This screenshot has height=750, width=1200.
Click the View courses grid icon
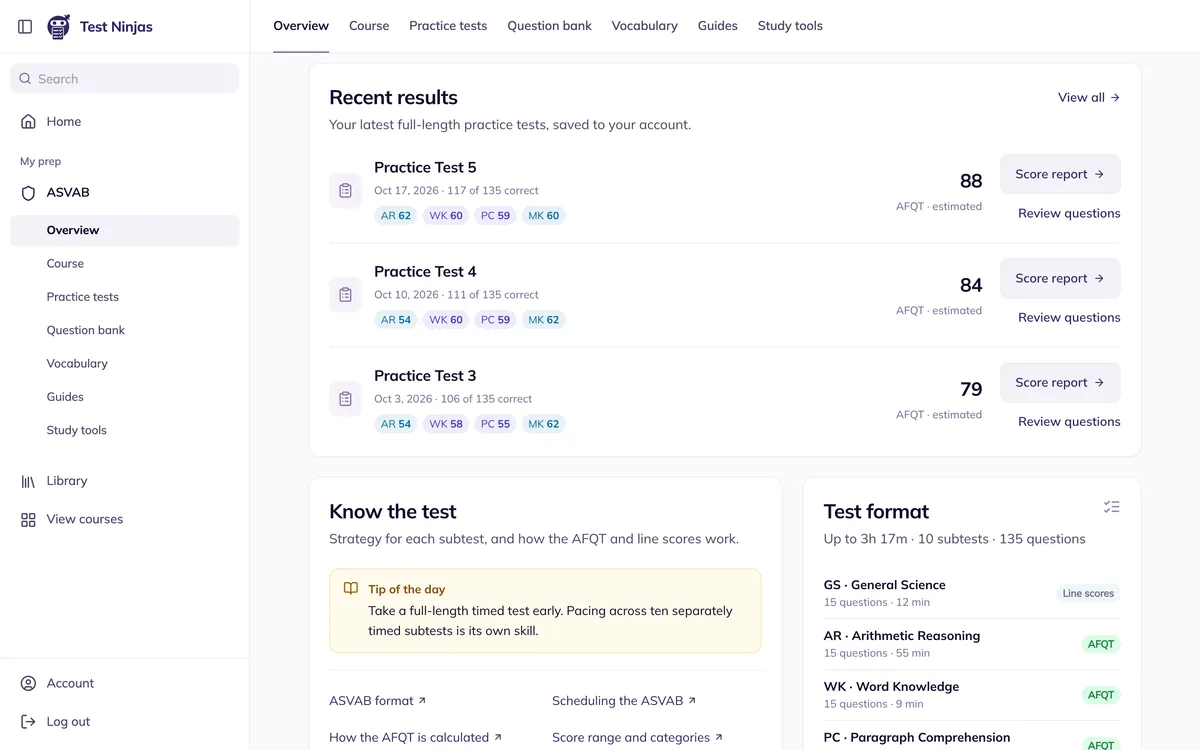pyautogui.click(x=28, y=520)
